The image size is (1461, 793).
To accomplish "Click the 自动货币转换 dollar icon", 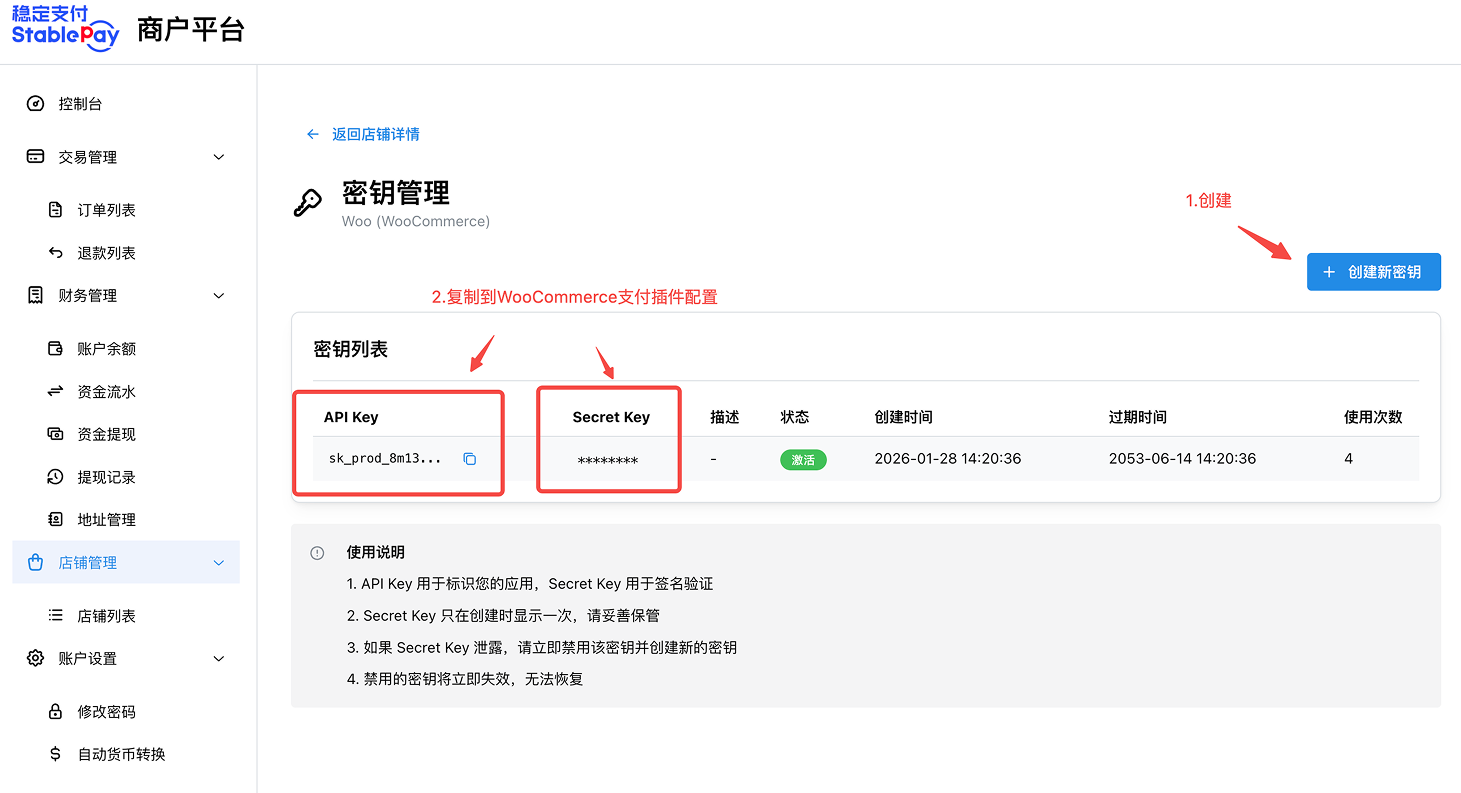I will coord(57,754).
